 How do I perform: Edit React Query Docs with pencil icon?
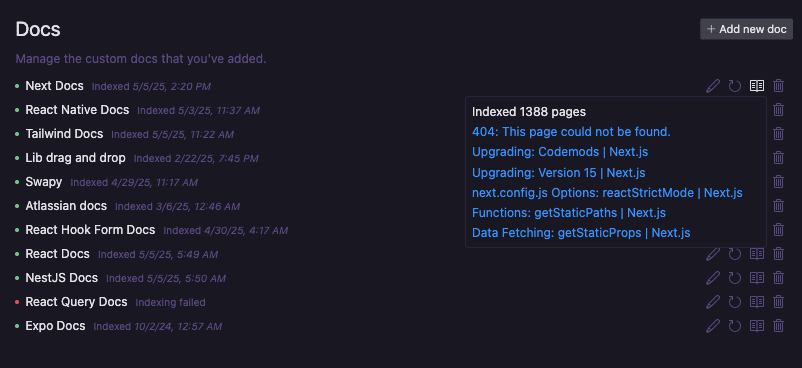pos(712,302)
